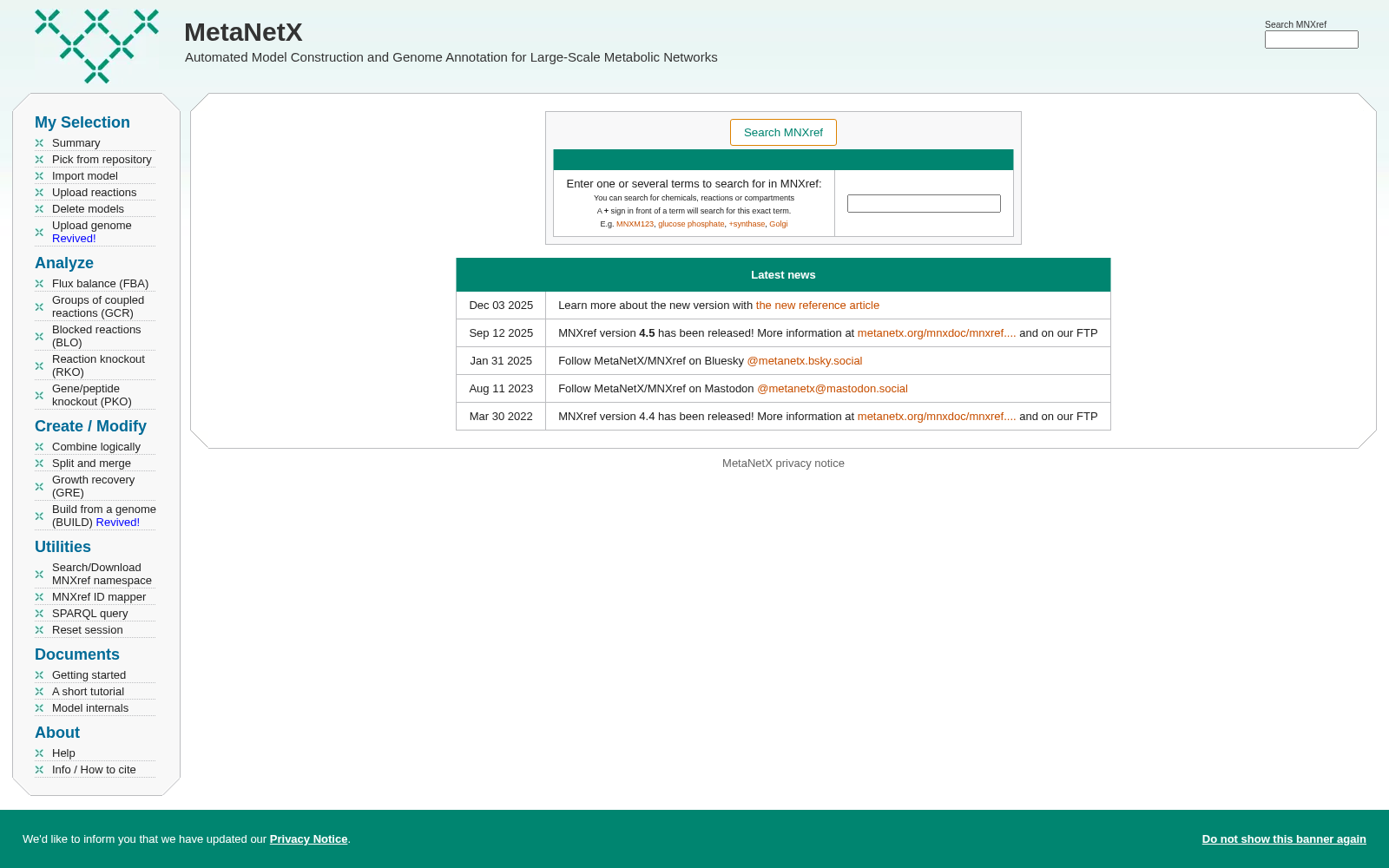Open Reaction knockout (RKO)
The height and width of the screenshot is (868, 1389).
(x=98, y=365)
